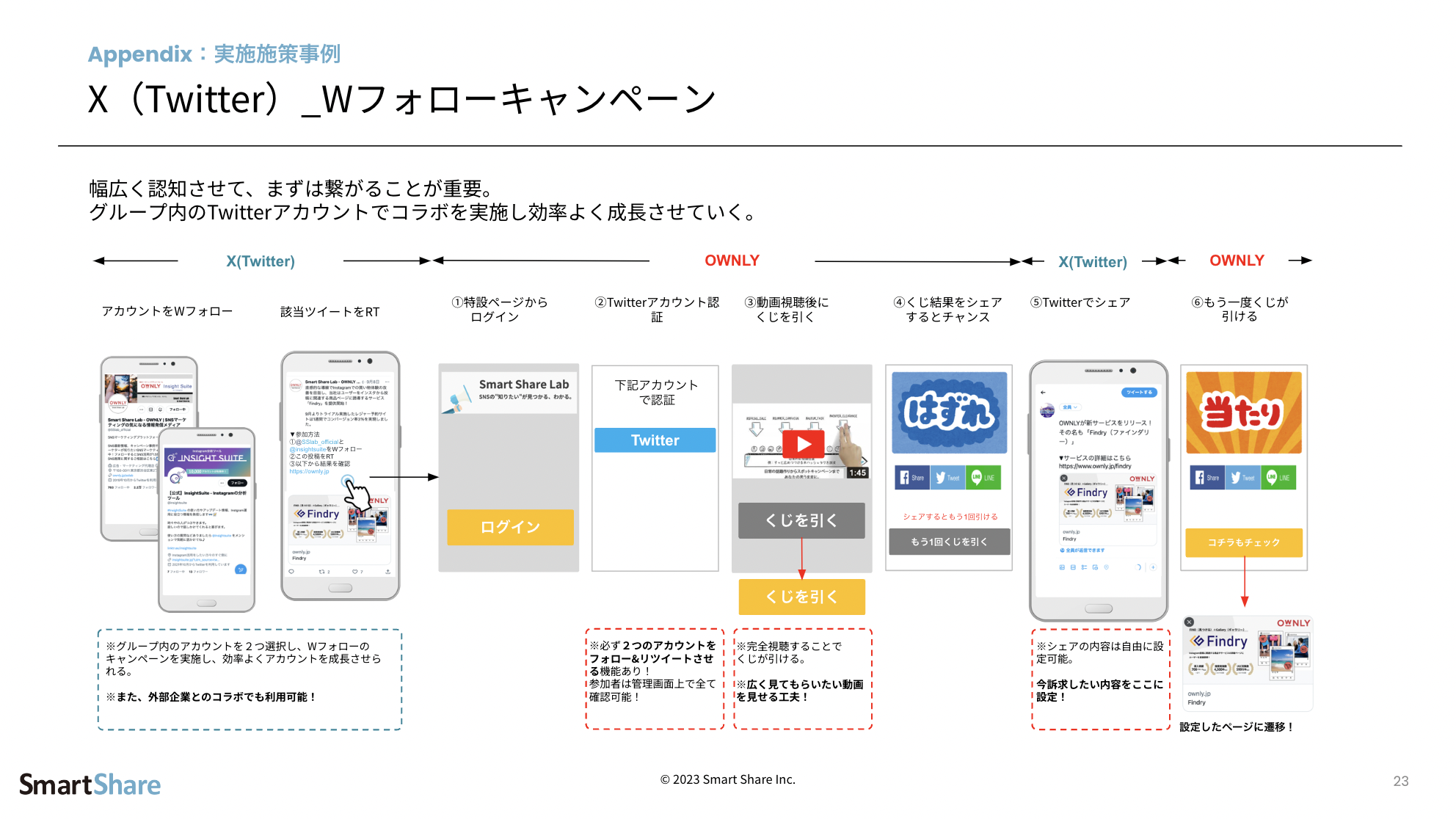Click the retweet icon on the Findry tweet
This screenshot has width=1456, height=819.
point(323,571)
